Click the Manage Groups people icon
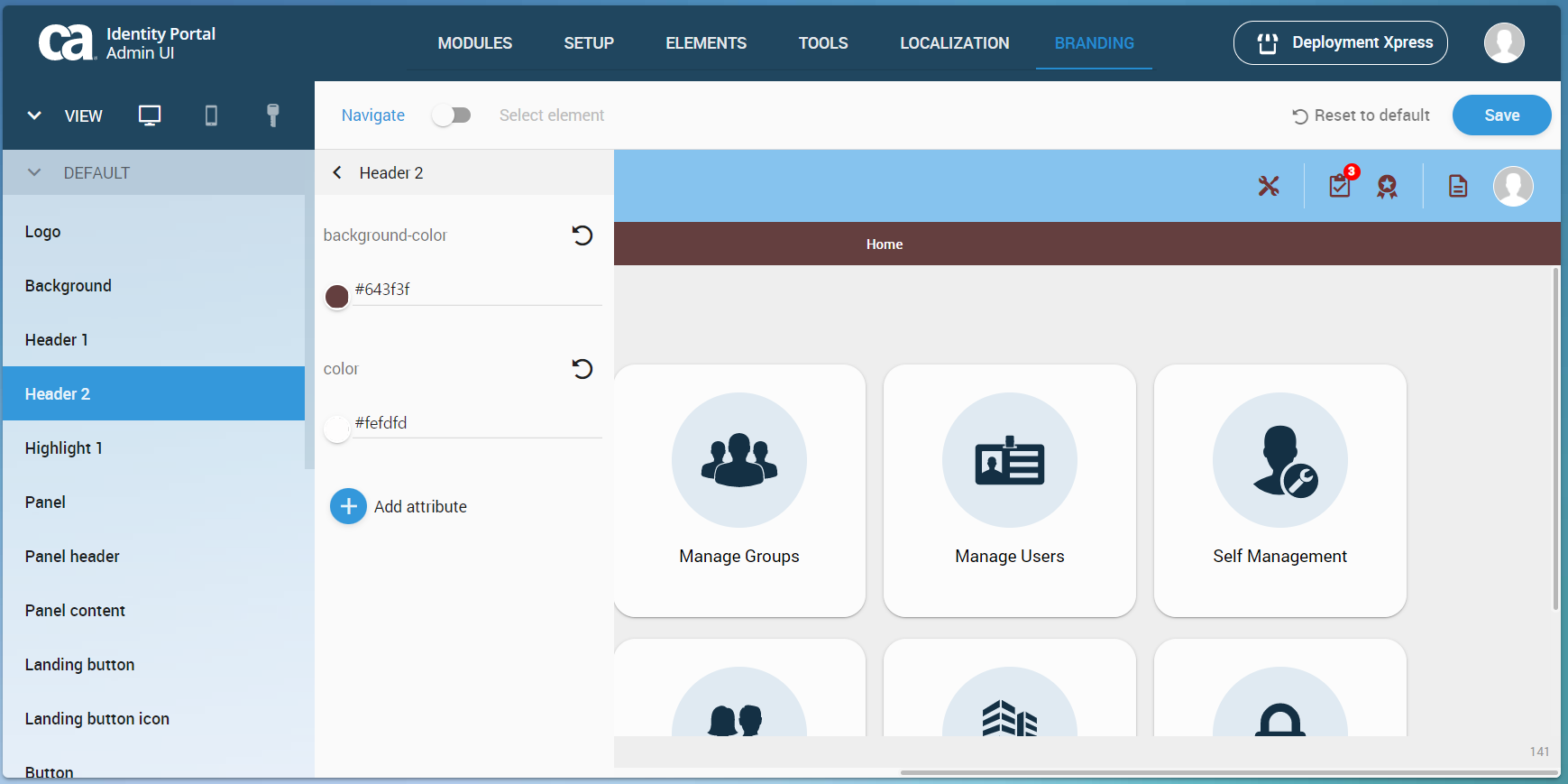1568x784 pixels. coord(739,460)
